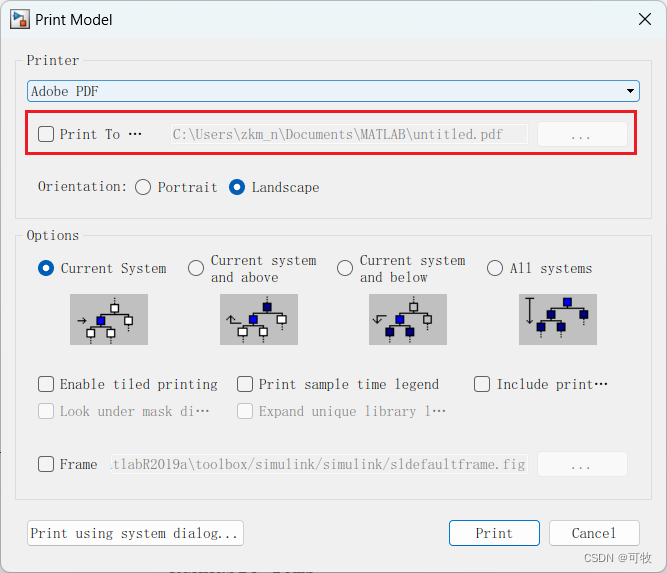
Task: Click the Current system and above diagram
Action: tap(259, 319)
